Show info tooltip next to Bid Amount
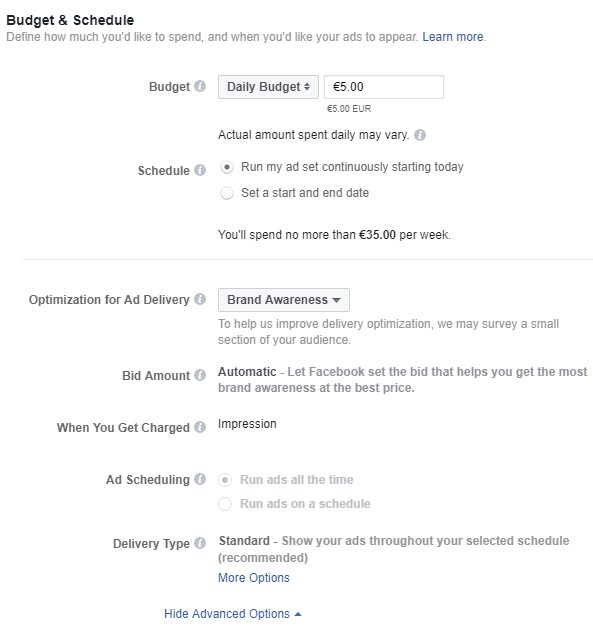The image size is (593, 626). 200,375
